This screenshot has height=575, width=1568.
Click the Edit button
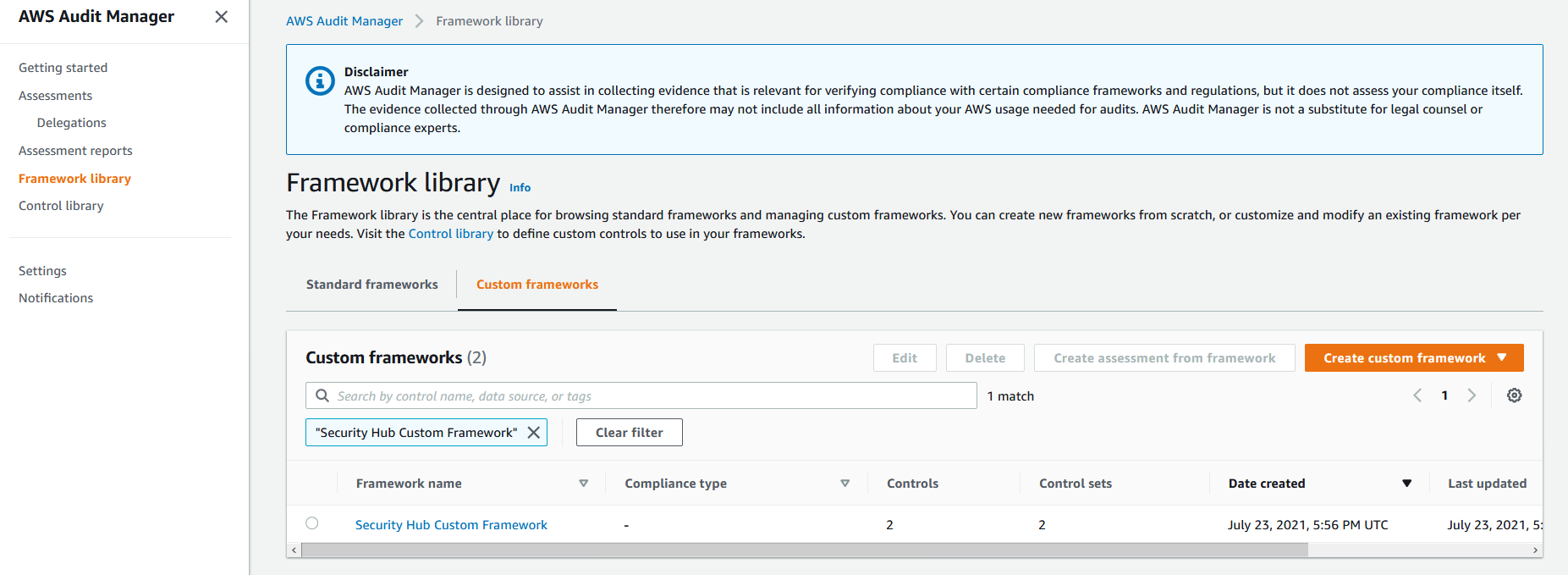point(905,358)
